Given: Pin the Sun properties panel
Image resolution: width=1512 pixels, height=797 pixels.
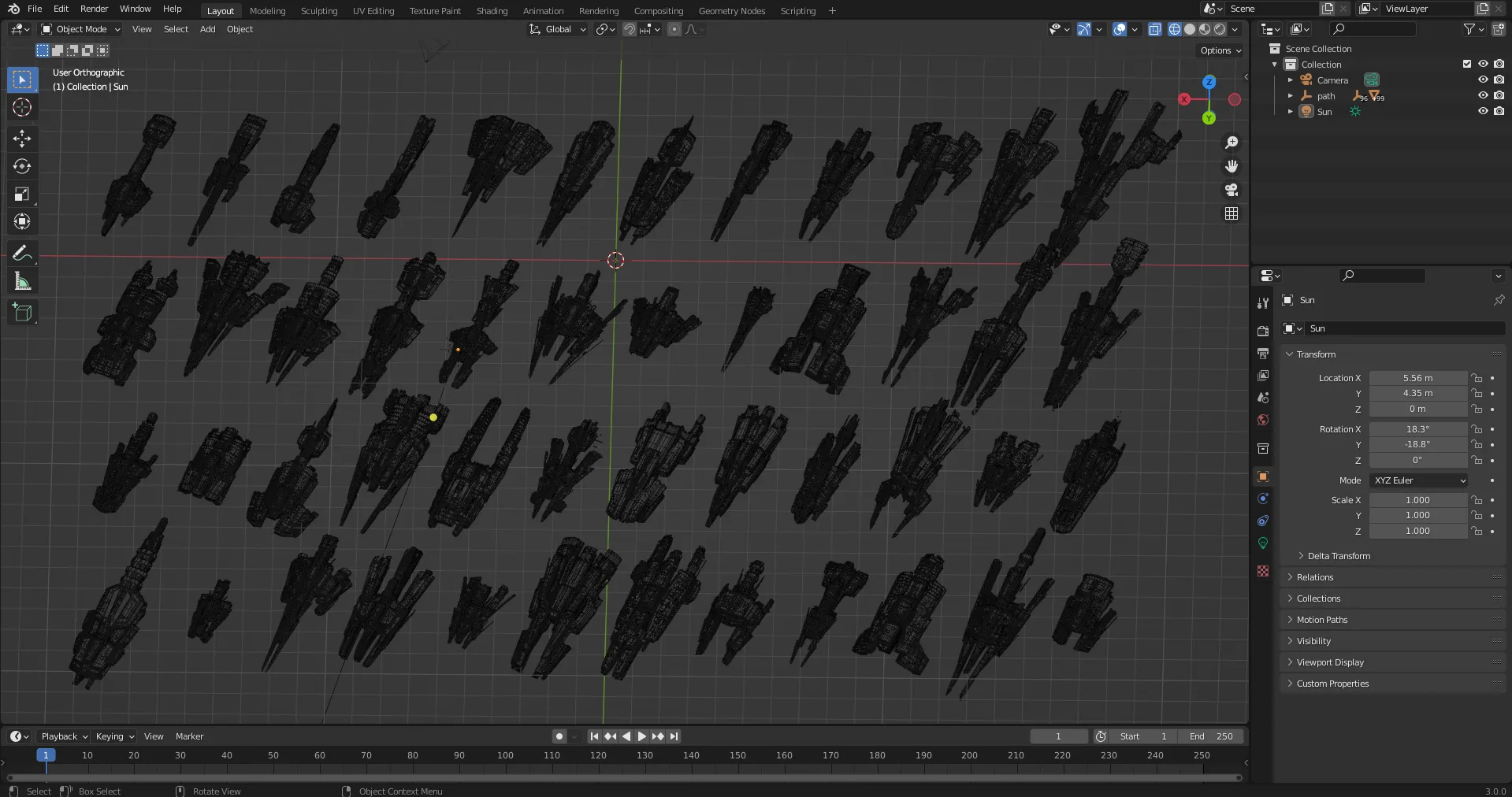Looking at the screenshot, I should 1499,300.
